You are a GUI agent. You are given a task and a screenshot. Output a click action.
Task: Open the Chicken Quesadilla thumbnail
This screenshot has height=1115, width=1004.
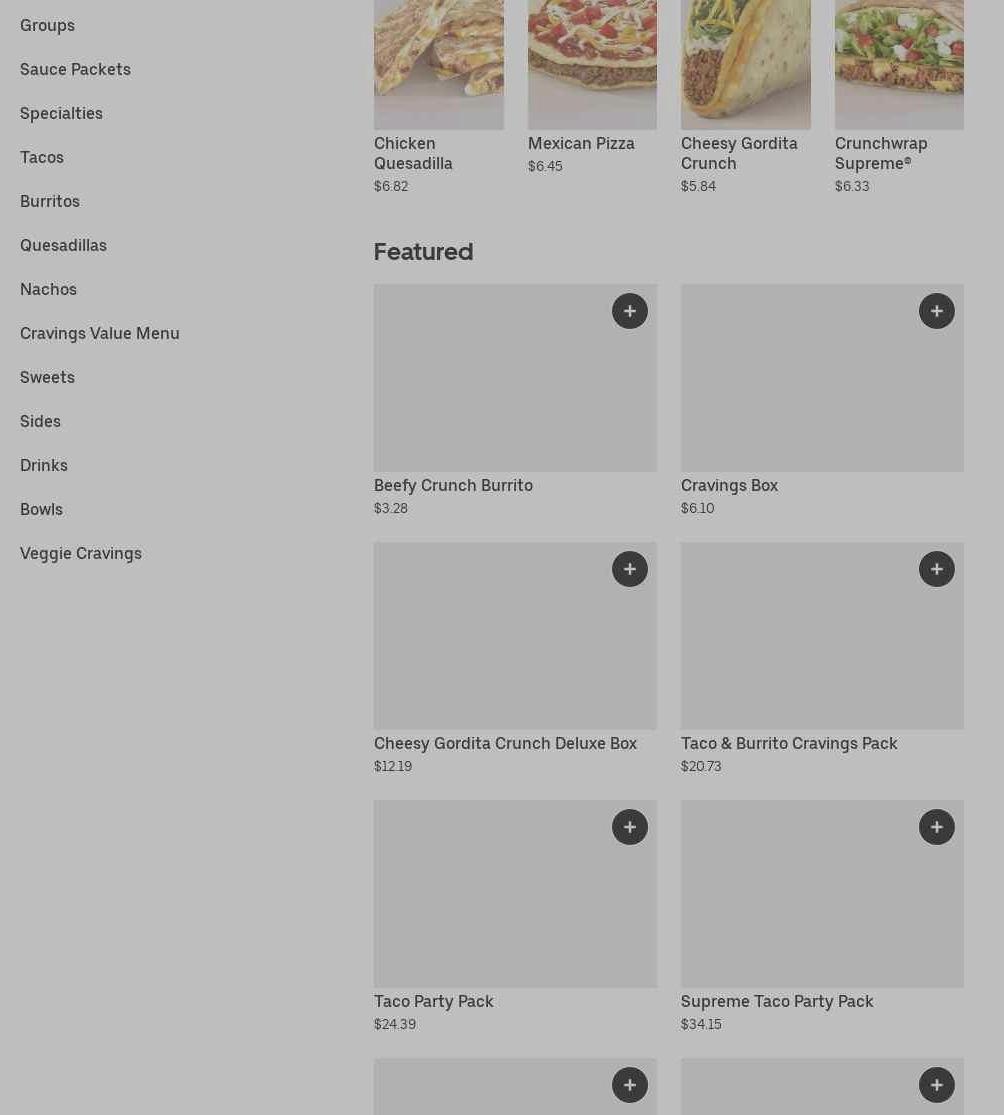(439, 65)
